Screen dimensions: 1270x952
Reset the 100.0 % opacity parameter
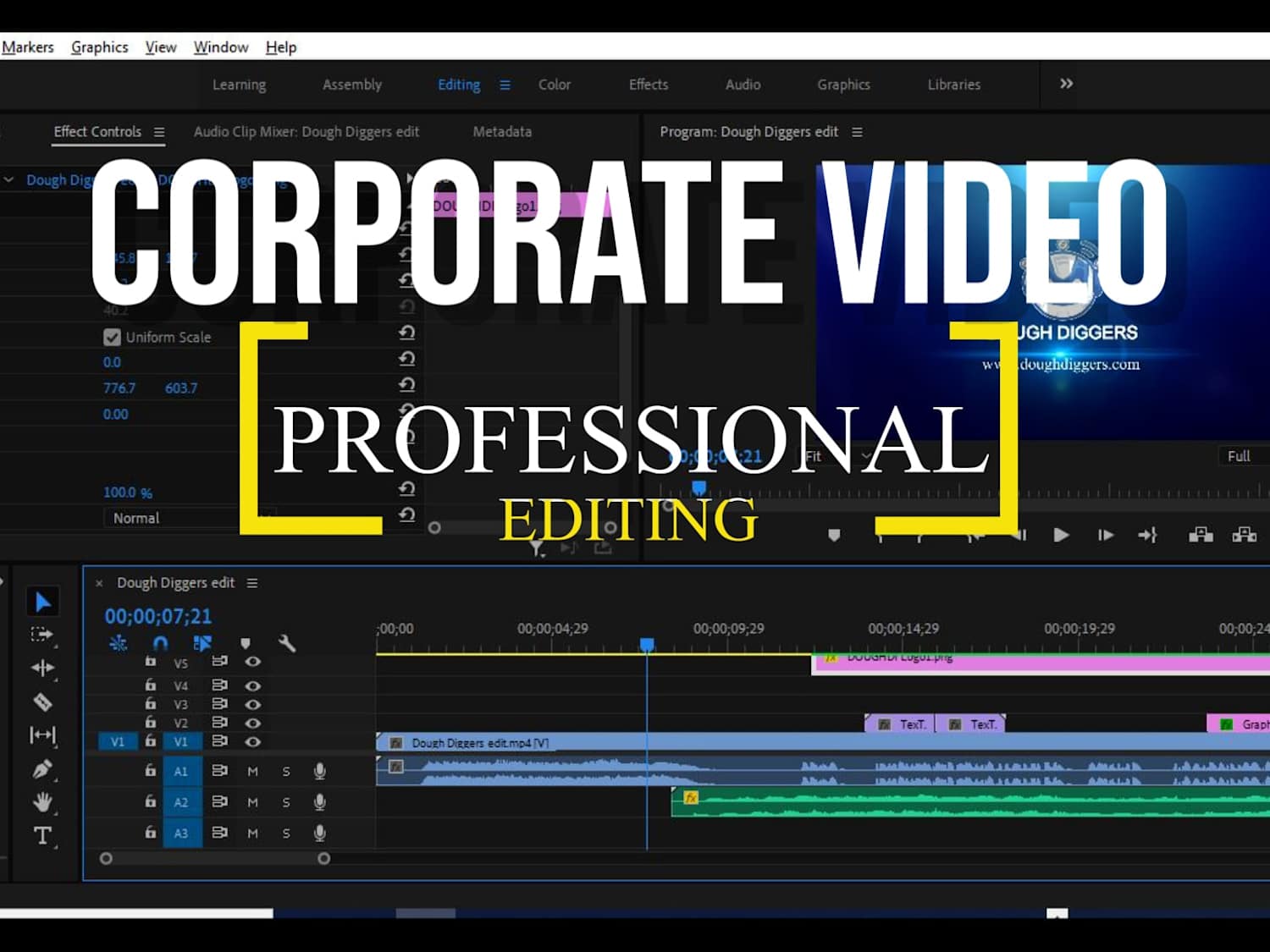[407, 489]
